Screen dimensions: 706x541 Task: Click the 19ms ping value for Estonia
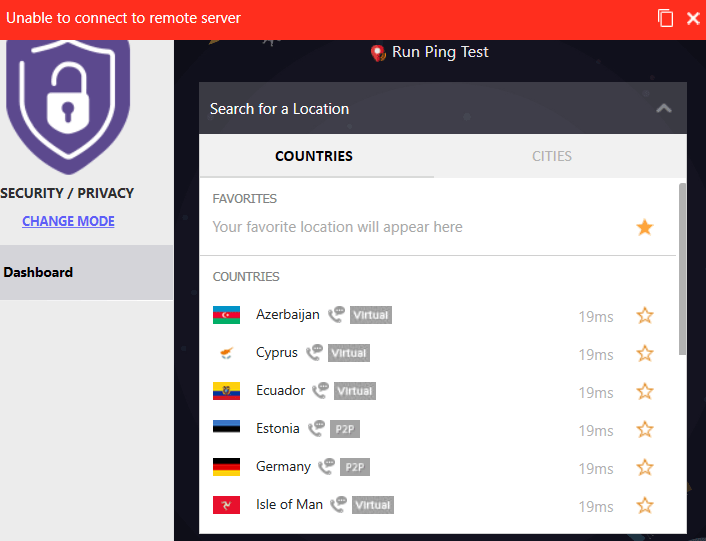tap(596, 430)
